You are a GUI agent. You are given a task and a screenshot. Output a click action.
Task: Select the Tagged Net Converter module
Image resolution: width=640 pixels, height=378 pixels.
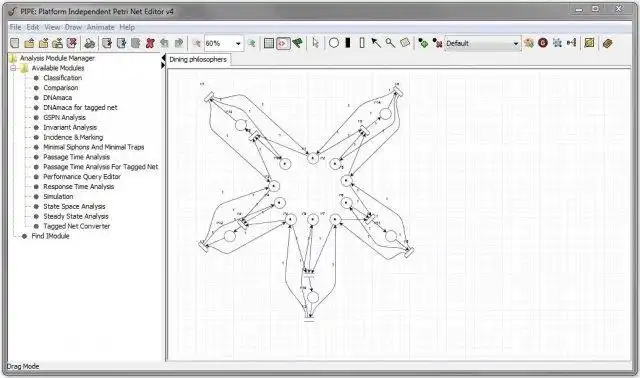click(x=77, y=226)
